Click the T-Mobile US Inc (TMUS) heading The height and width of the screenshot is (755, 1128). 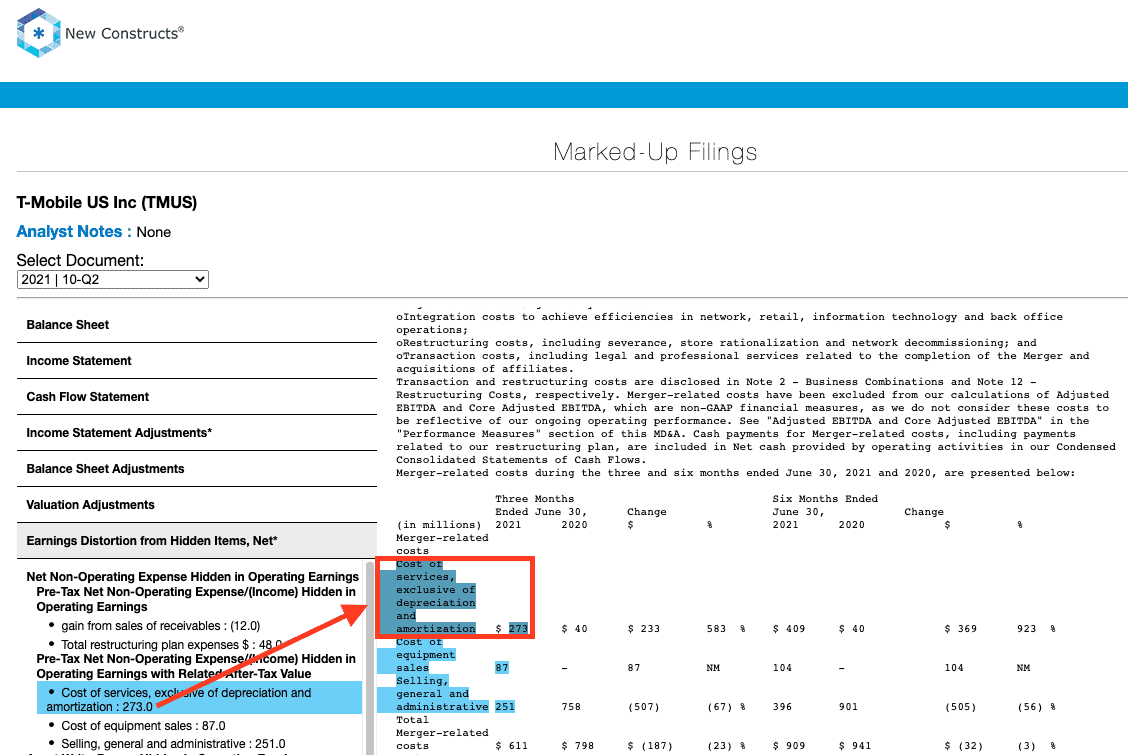pos(106,202)
